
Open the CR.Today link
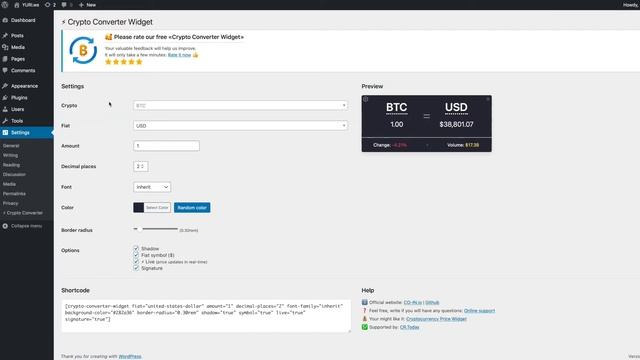pyautogui.click(x=409, y=327)
